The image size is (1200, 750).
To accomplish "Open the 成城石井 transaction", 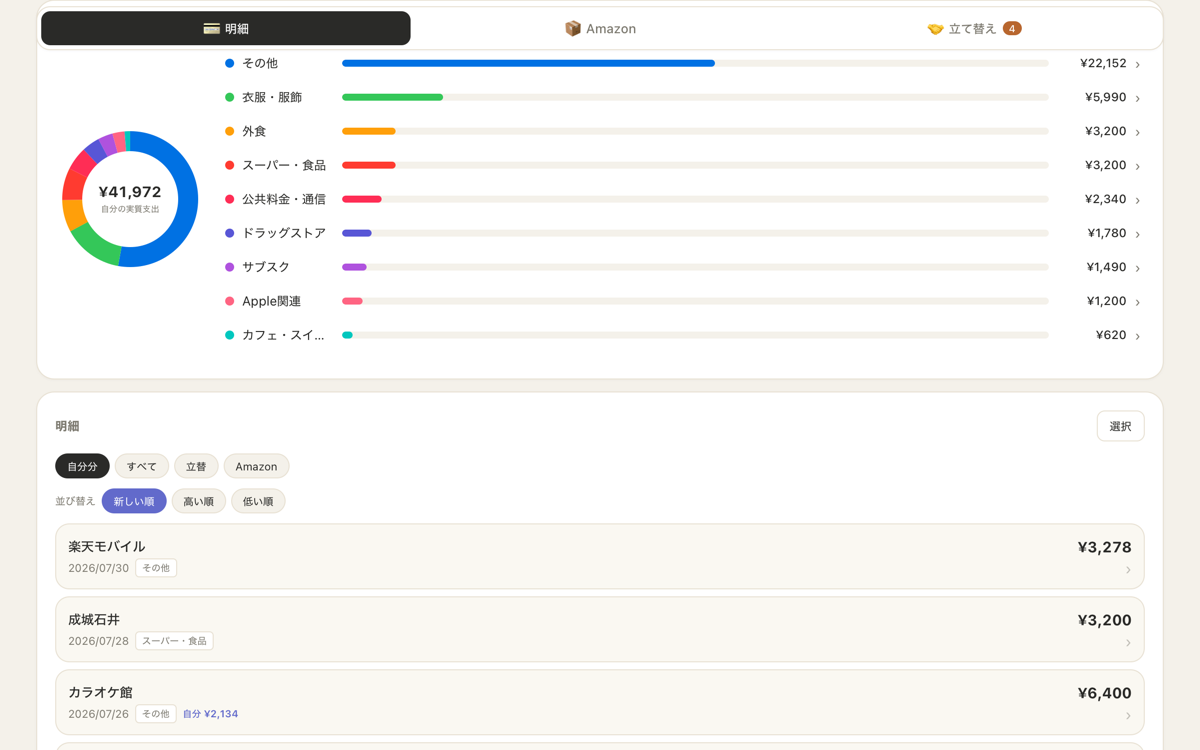I will [600, 629].
